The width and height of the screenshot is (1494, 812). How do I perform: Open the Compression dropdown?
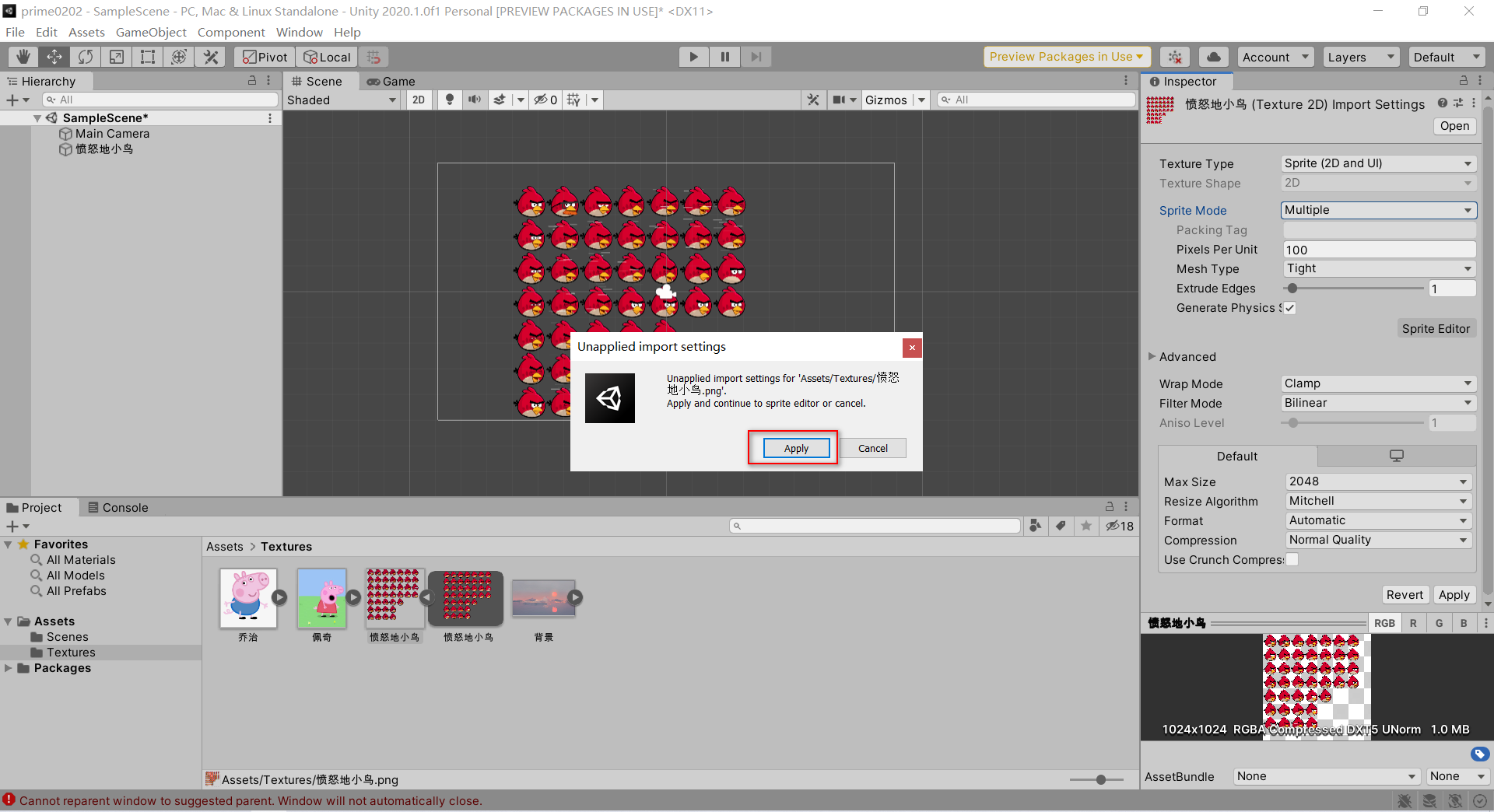(x=1378, y=540)
